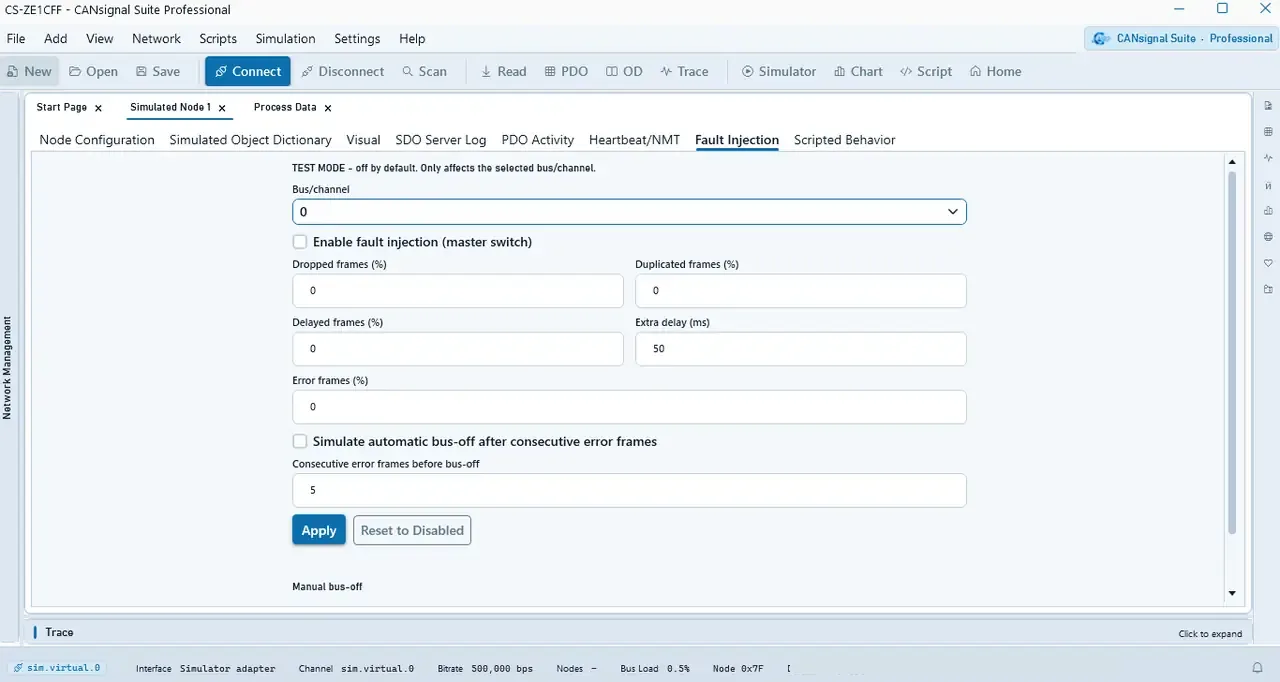Viewport: 1280px width, 682px height.
Task: Toggle Simulate automatic bus-off checkbox
Action: click(x=300, y=441)
